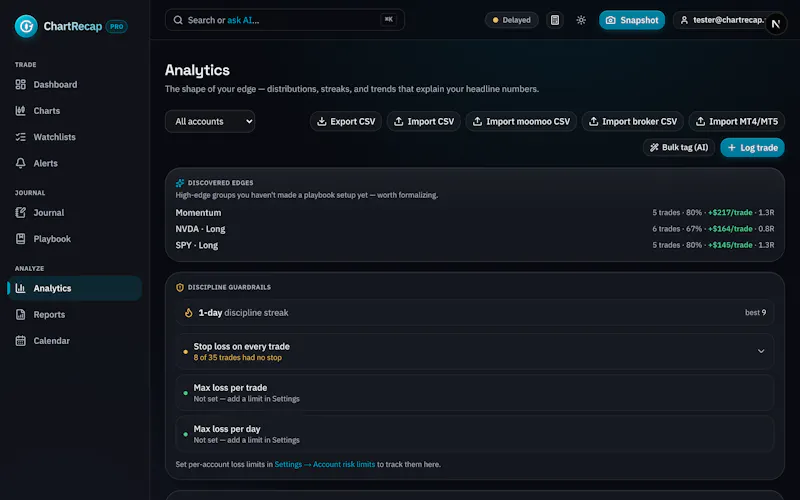Click the search magnifier icon
This screenshot has height=500, width=800.
coord(178,20)
